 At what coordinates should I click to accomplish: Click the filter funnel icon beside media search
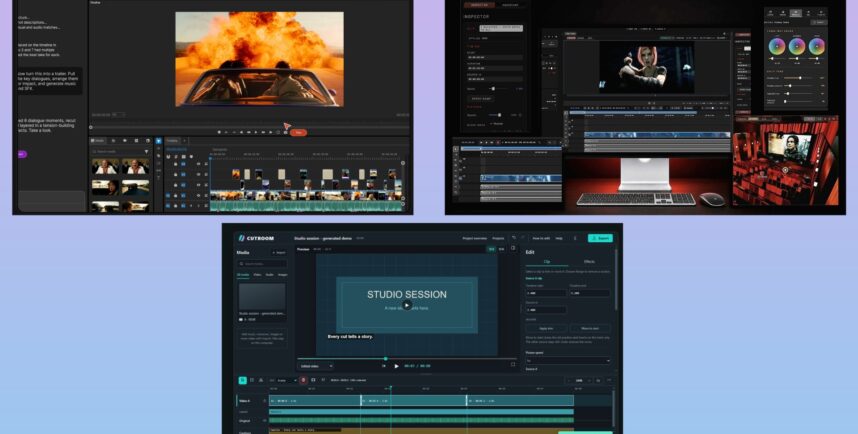[146, 152]
